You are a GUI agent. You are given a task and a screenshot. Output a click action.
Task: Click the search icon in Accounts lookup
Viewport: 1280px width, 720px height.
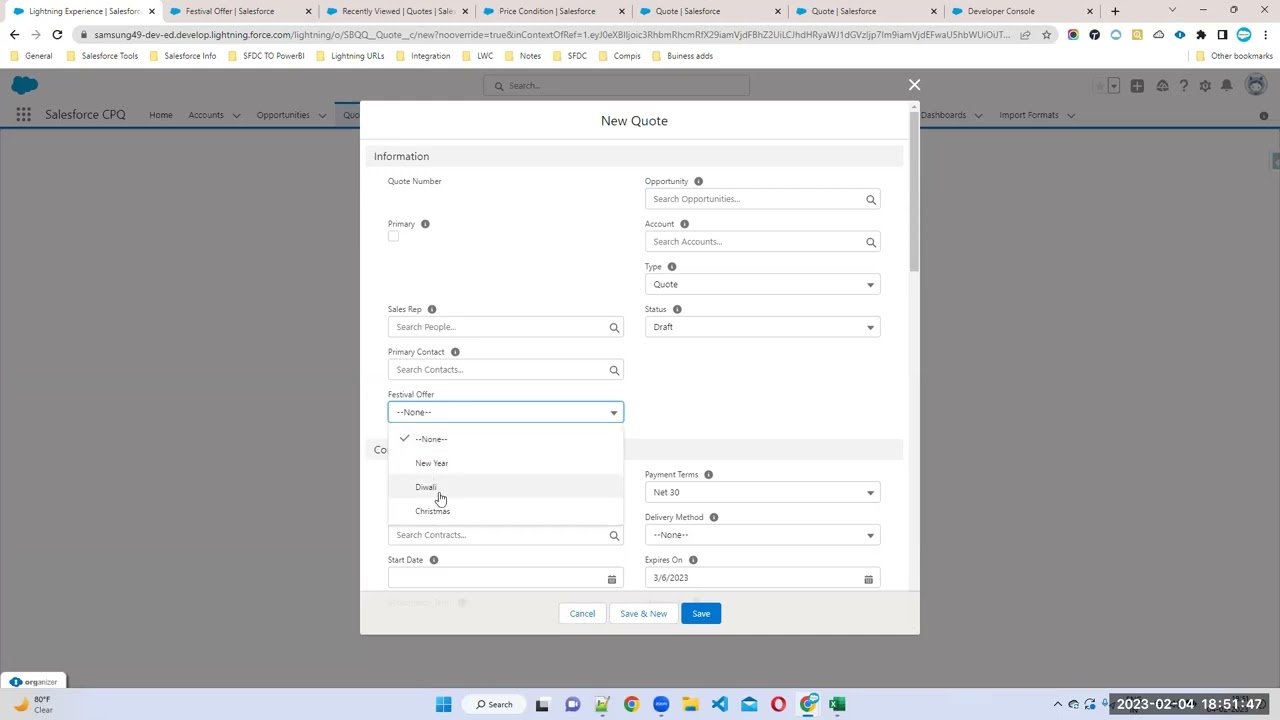coord(870,242)
